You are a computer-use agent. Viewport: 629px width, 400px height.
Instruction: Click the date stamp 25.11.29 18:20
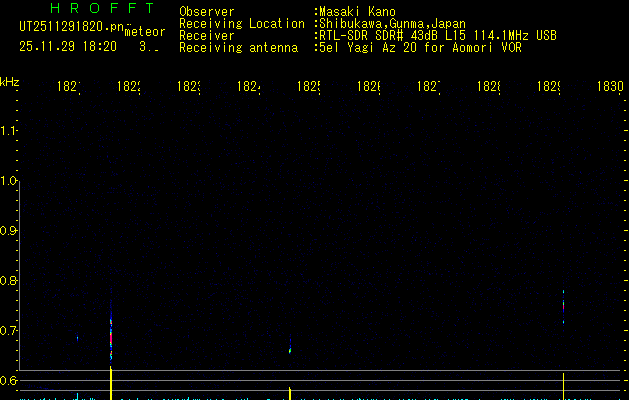click(68, 47)
